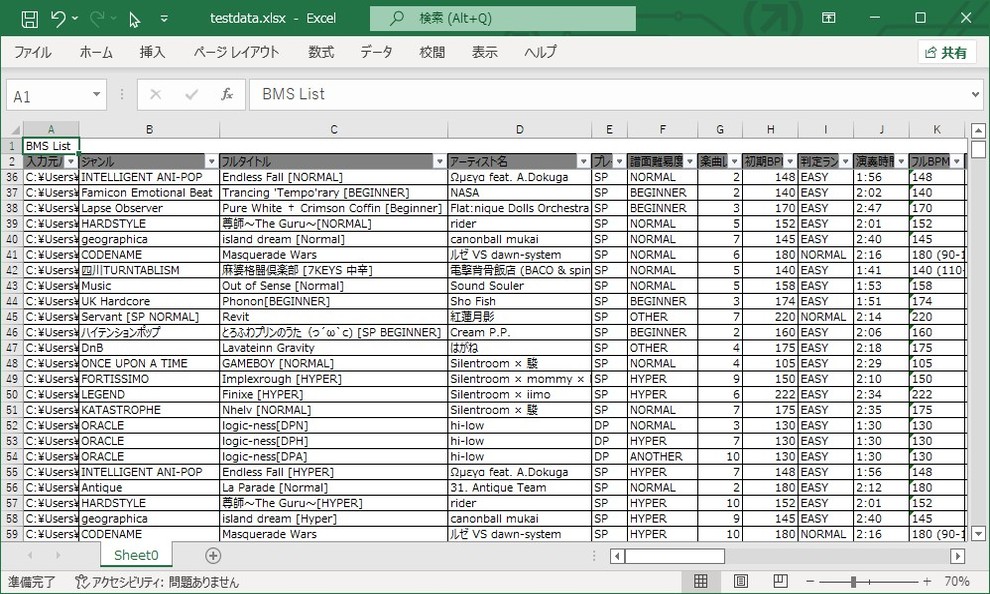This screenshot has height=594, width=990.
Task: Click cell ANOTHER difficulty in row 54
Action: [662, 456]
